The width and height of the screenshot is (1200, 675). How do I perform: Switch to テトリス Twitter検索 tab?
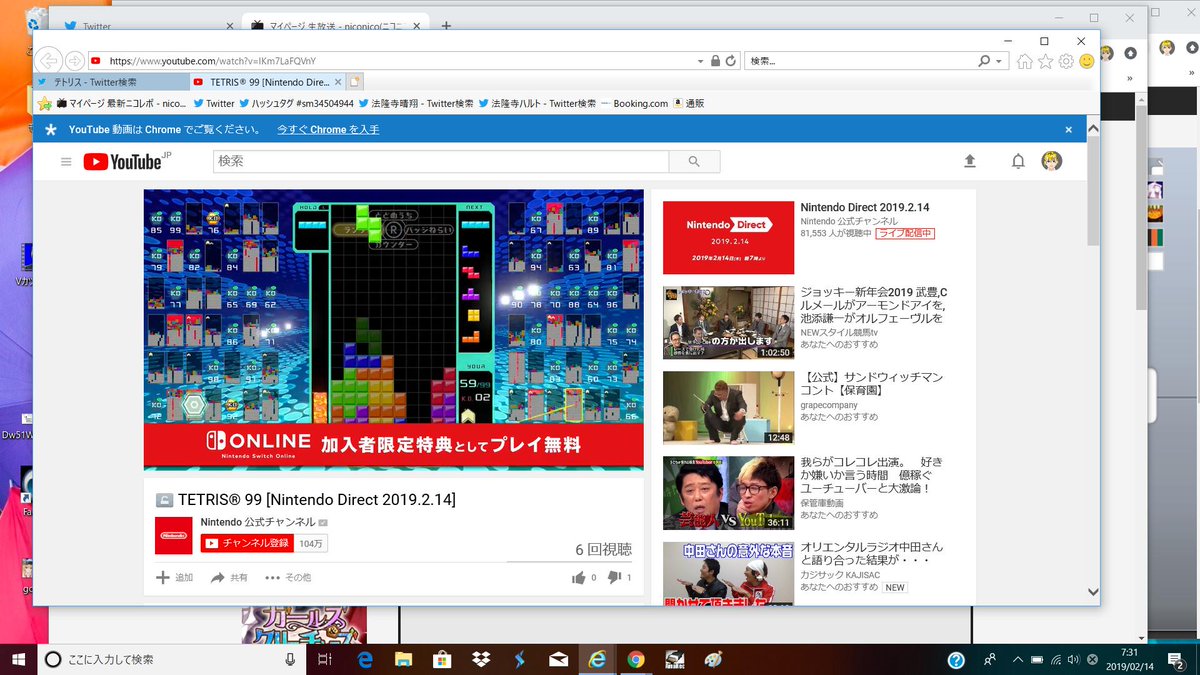tap(110, 82)
